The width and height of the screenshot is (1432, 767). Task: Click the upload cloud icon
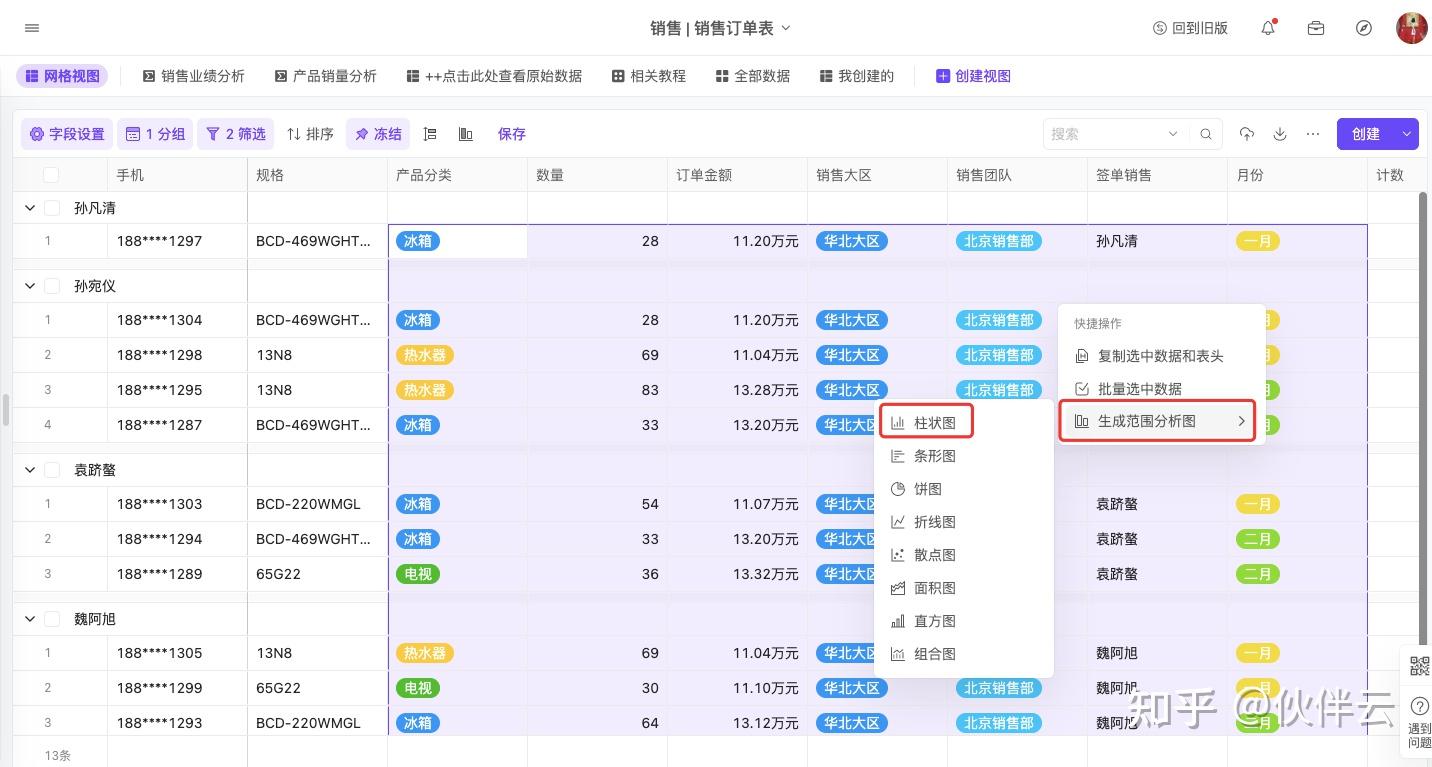pos(1247,134)
